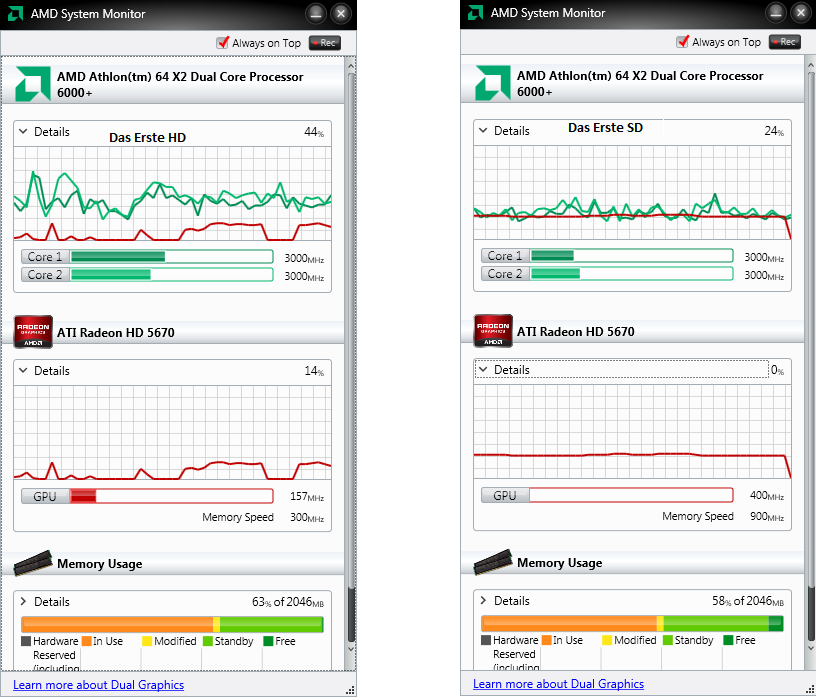Click the CPU usage graph in left window
816x697 pixels.
pyautogui.click(x=172, y=194)
